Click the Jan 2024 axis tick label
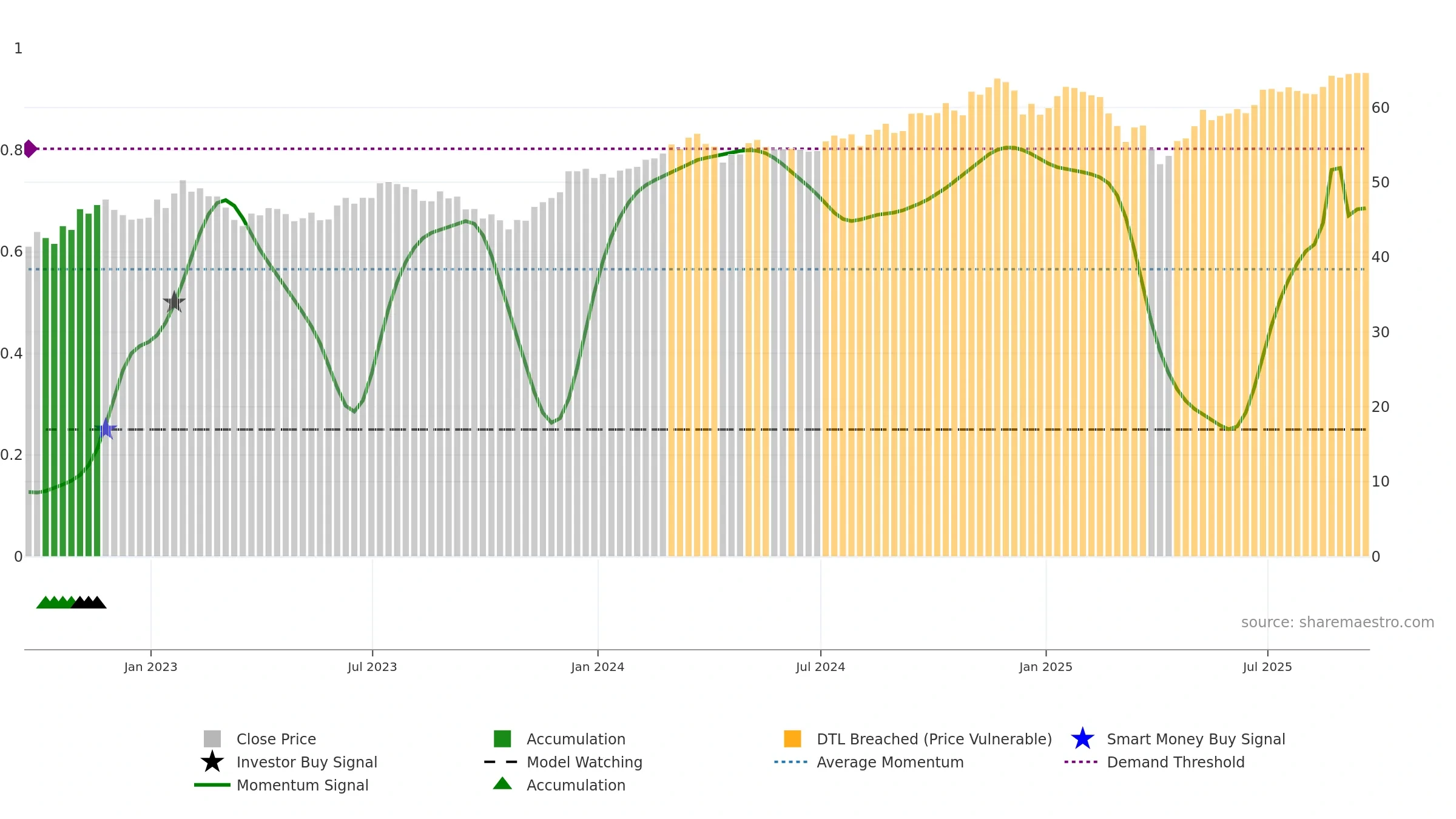 click(598, 667)
